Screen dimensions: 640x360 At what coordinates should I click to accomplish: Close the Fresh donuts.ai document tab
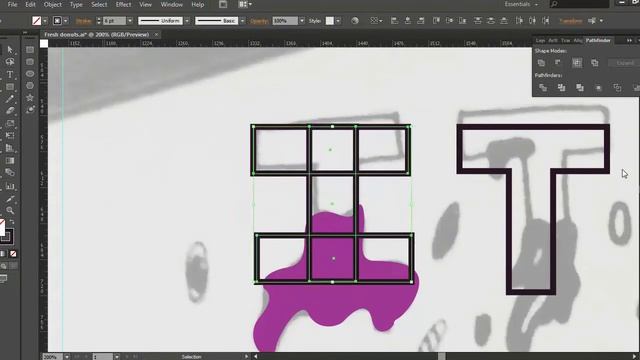[x=156, y=35]
